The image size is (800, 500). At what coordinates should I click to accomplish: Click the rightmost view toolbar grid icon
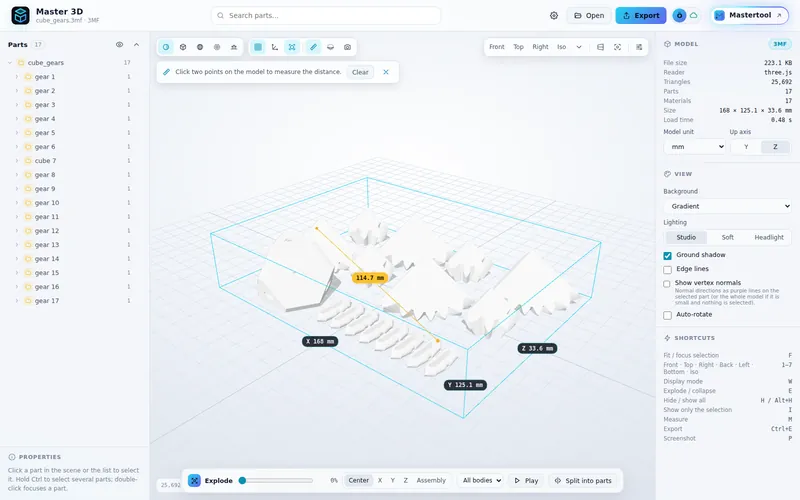pyautogui.click(x=639, y=47)
